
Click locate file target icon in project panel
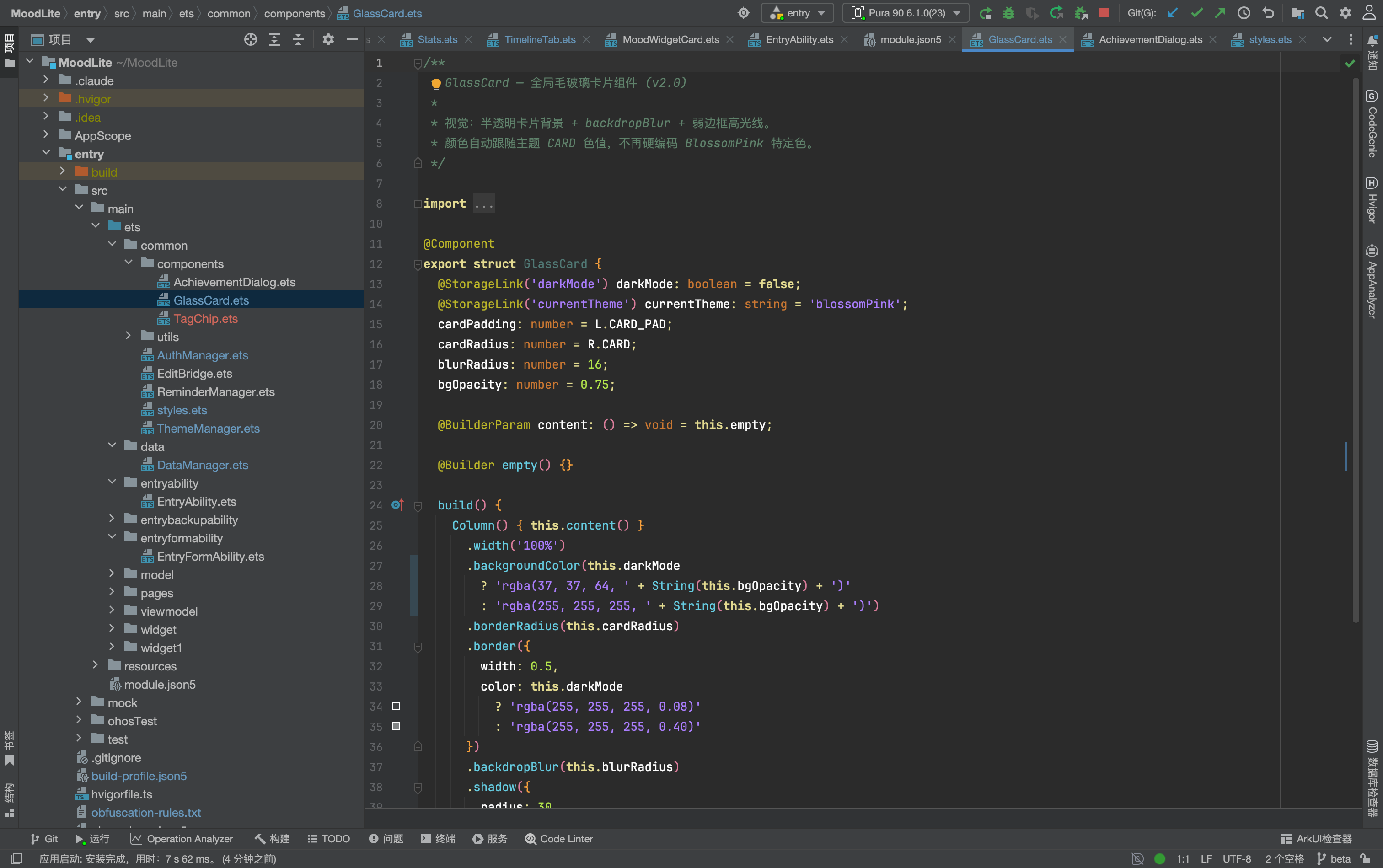pos(250,39)
